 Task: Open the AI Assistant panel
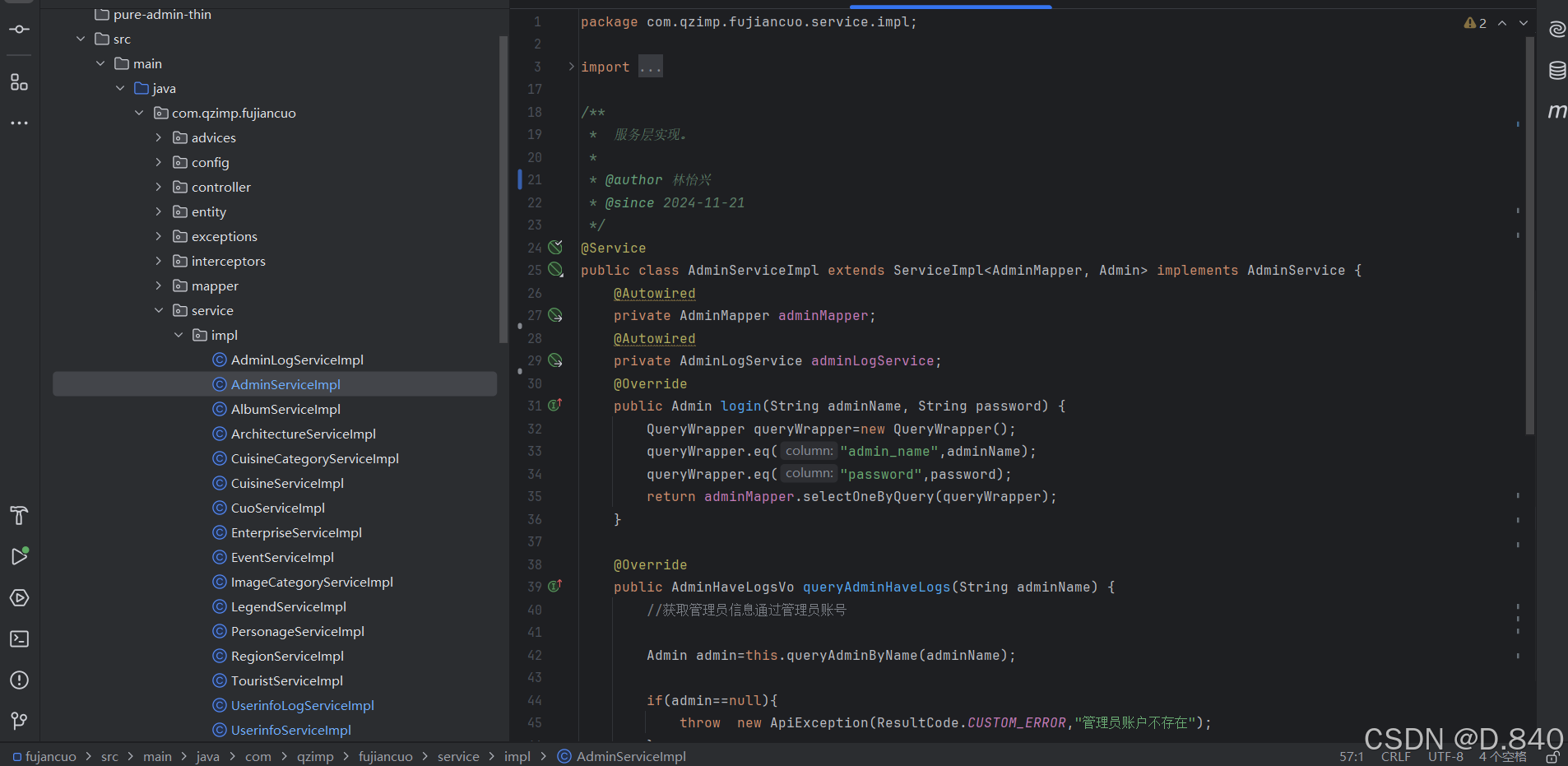click(1557, 30)
